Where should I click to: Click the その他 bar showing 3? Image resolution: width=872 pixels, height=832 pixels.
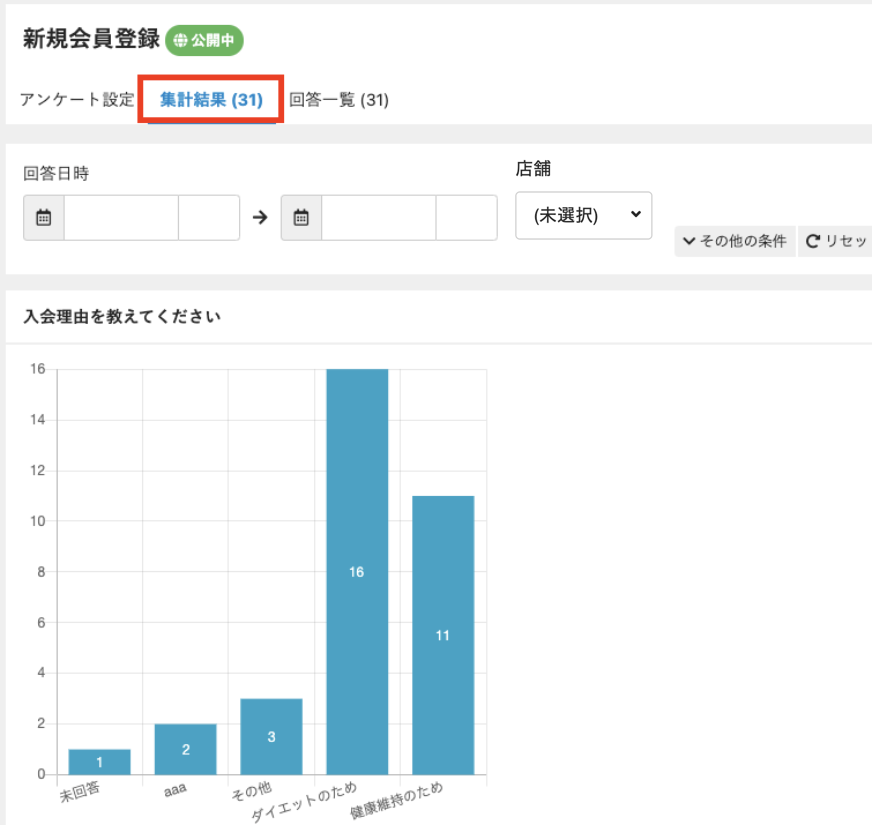271,736
